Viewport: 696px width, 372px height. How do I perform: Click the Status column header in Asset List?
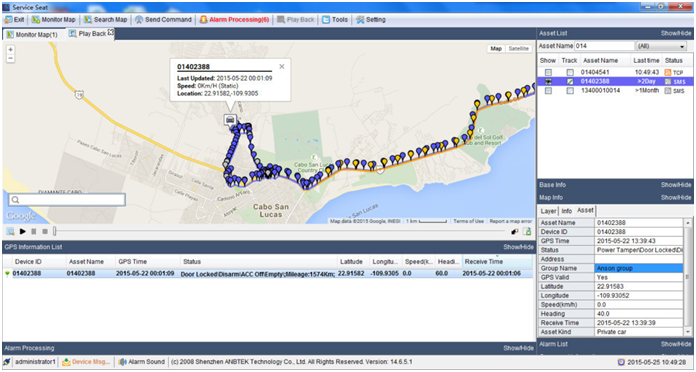coord(674,60)
